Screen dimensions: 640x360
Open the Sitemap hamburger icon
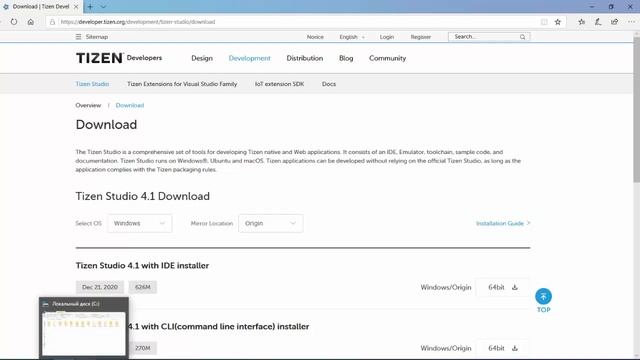(x=78, y=37)
